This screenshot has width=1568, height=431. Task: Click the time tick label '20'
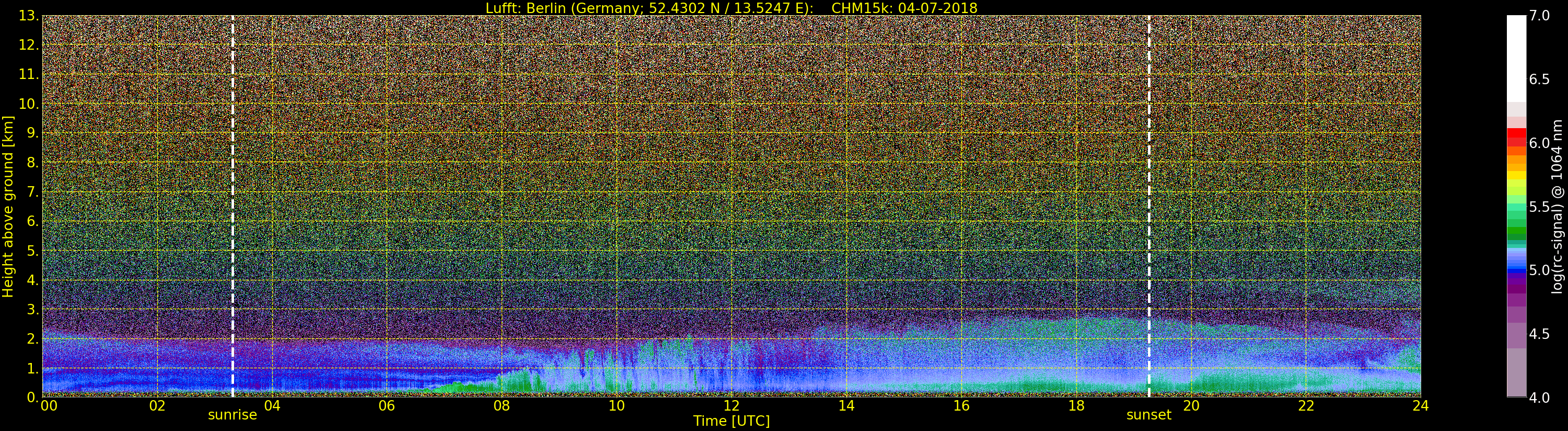coord(1191,405)
